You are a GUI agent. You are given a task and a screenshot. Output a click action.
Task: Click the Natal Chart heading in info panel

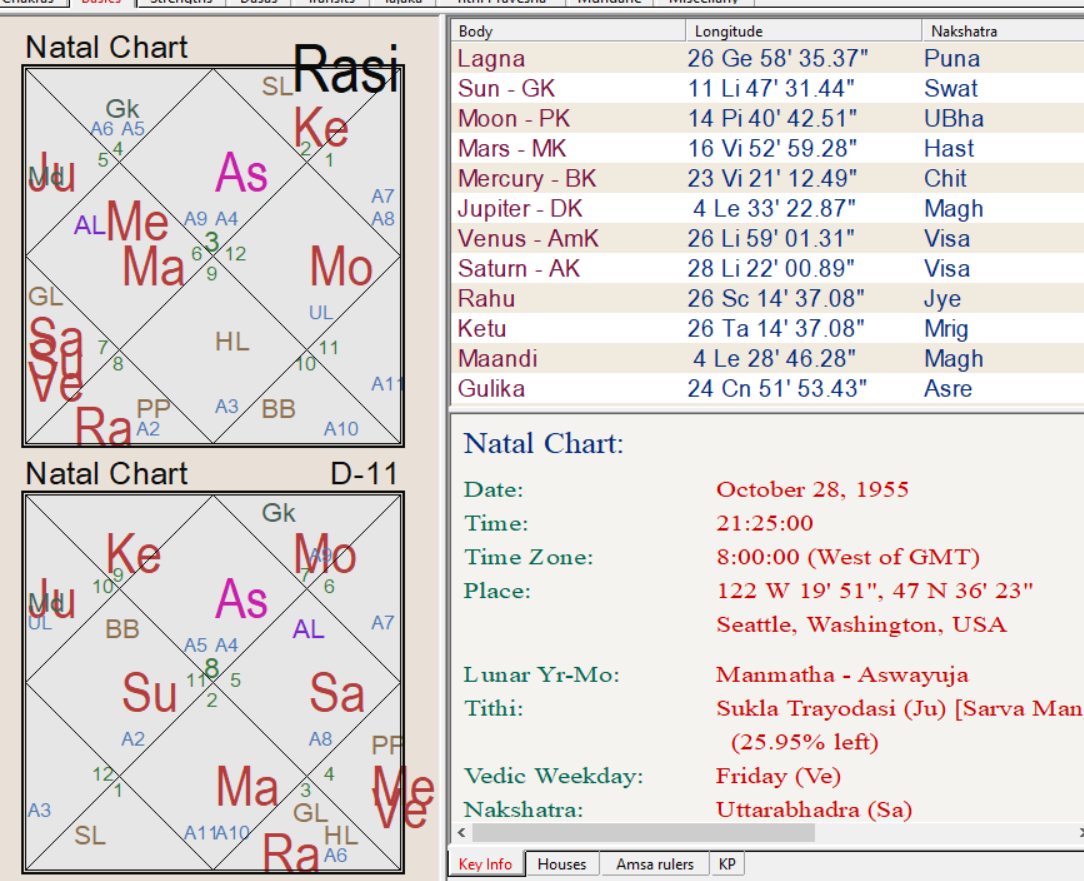click(x=543, y=444)
